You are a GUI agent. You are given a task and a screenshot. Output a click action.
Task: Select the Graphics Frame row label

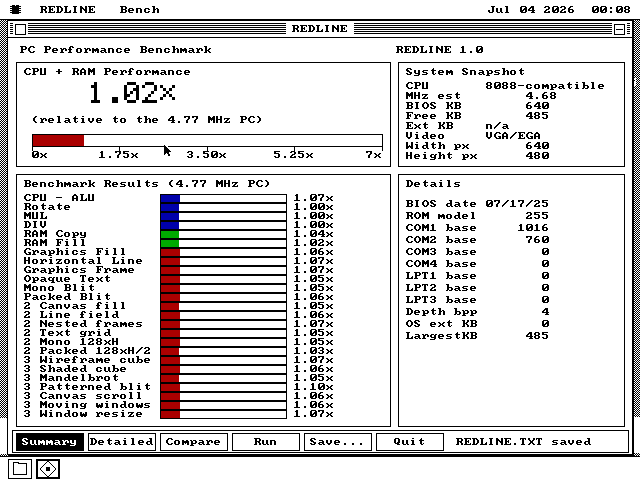(x=79, y=270)
